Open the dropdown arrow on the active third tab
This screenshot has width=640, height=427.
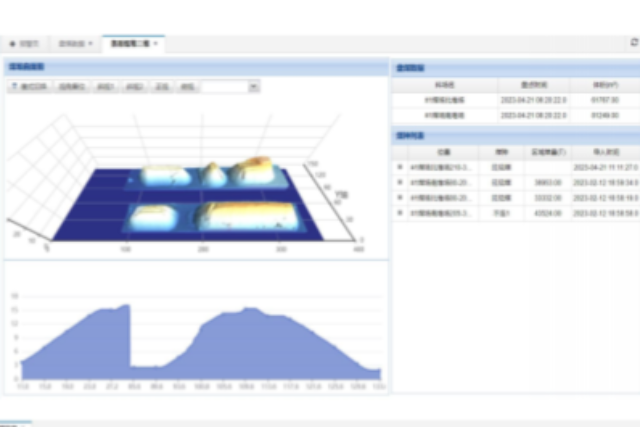pos(156,44)
